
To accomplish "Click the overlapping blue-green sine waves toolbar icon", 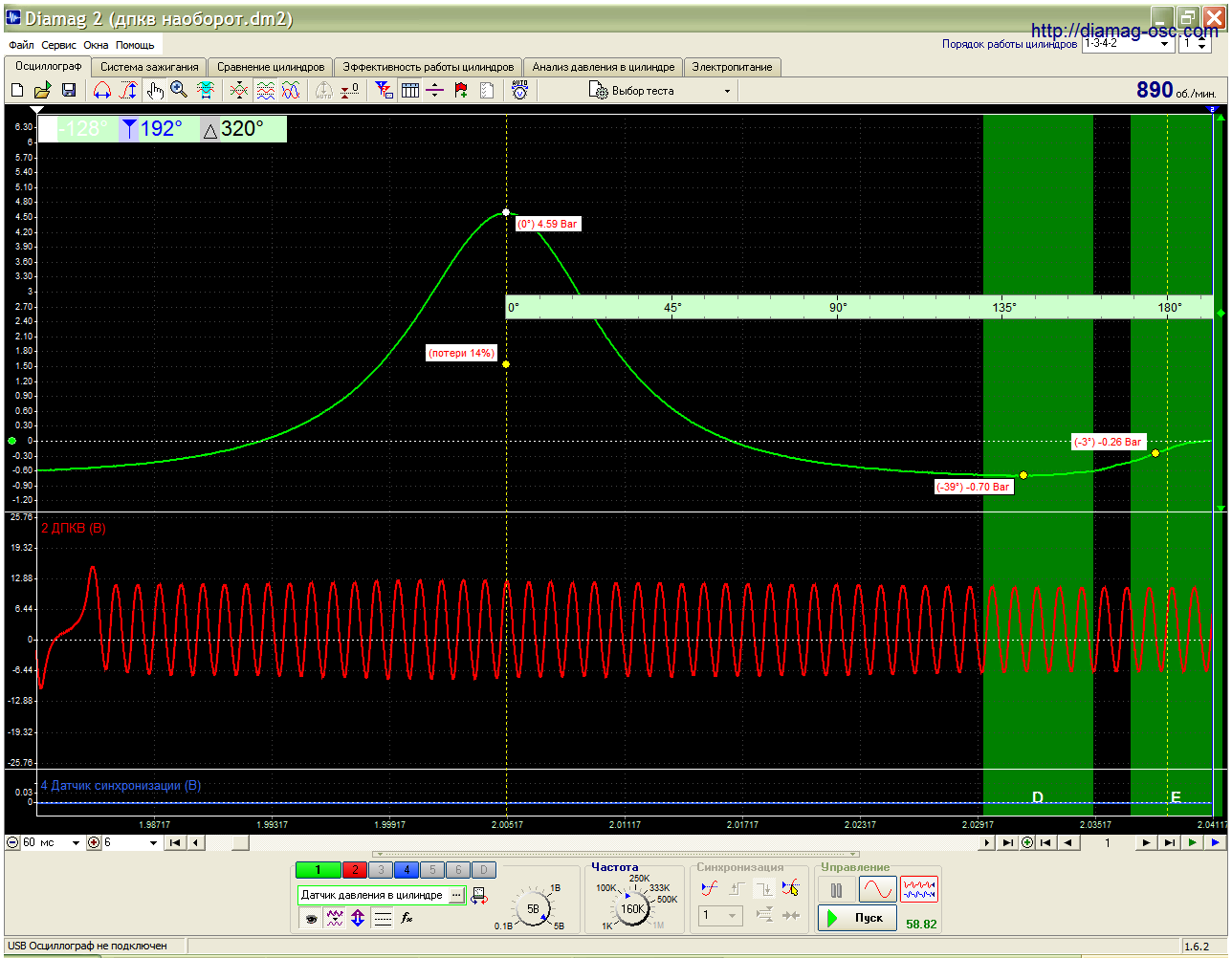I will click(x=291, y=90).
